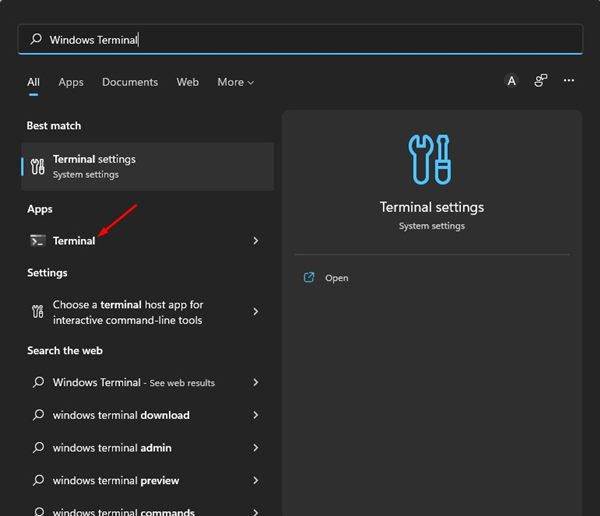
Task: Click the Windows Terminal search input field
Action: click(x=300, y=39)
